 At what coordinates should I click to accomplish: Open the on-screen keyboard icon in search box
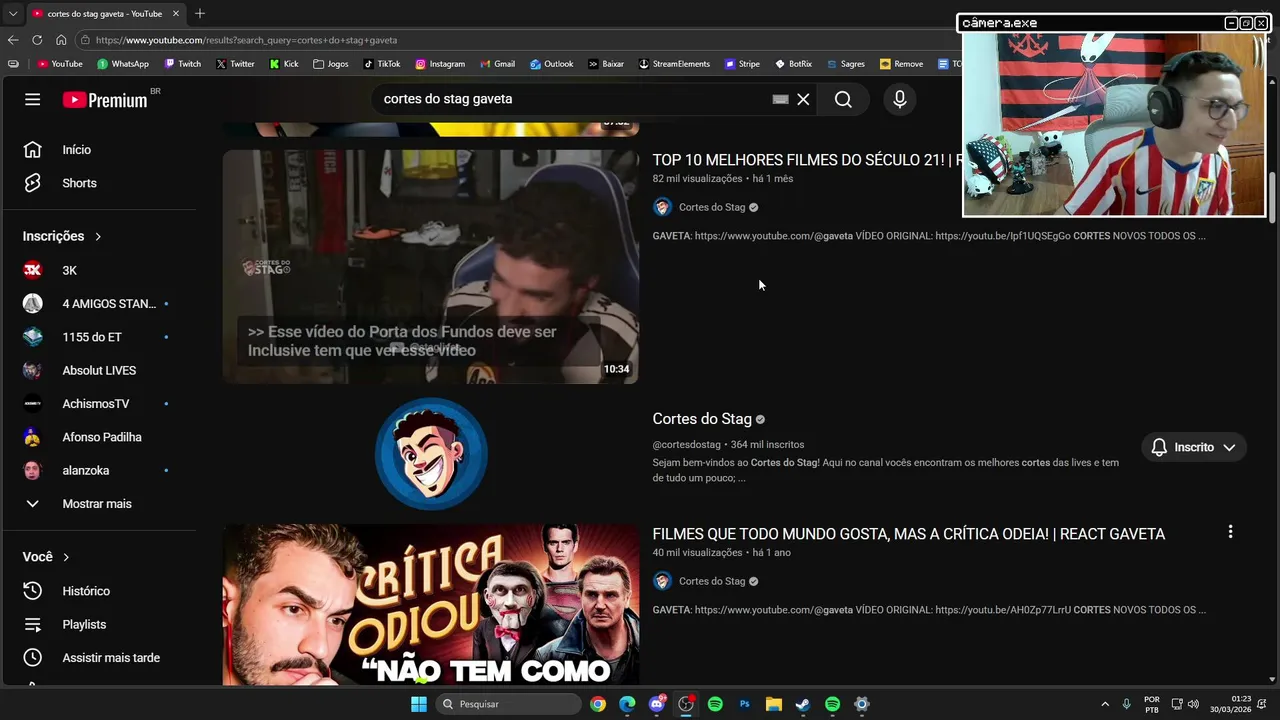[x=780, y=99]
